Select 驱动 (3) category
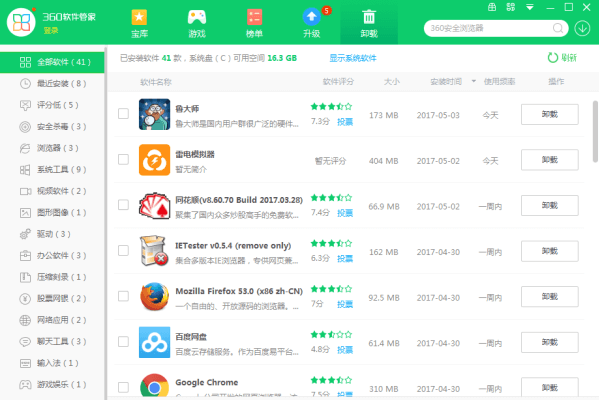The height and width of the screenshot is (400, 599). 52,234
